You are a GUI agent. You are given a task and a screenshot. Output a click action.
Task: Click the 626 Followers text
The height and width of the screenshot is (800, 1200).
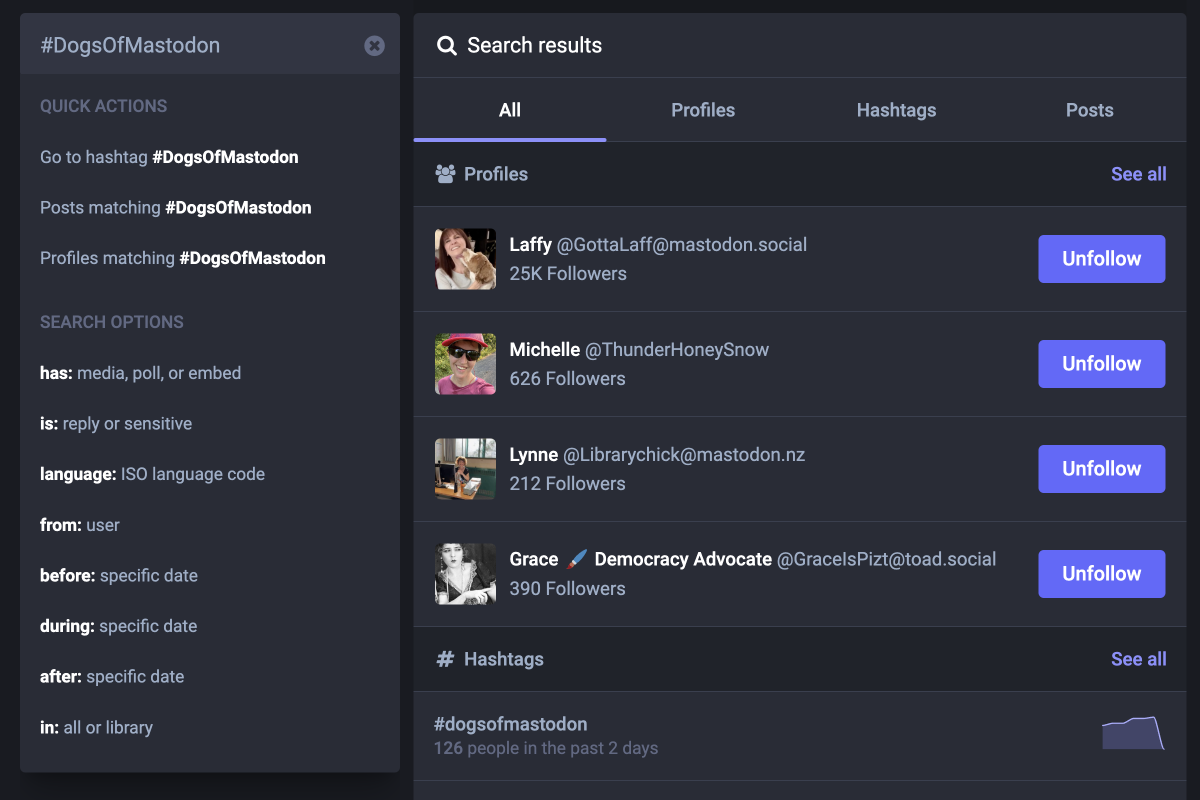click(567, 378)
